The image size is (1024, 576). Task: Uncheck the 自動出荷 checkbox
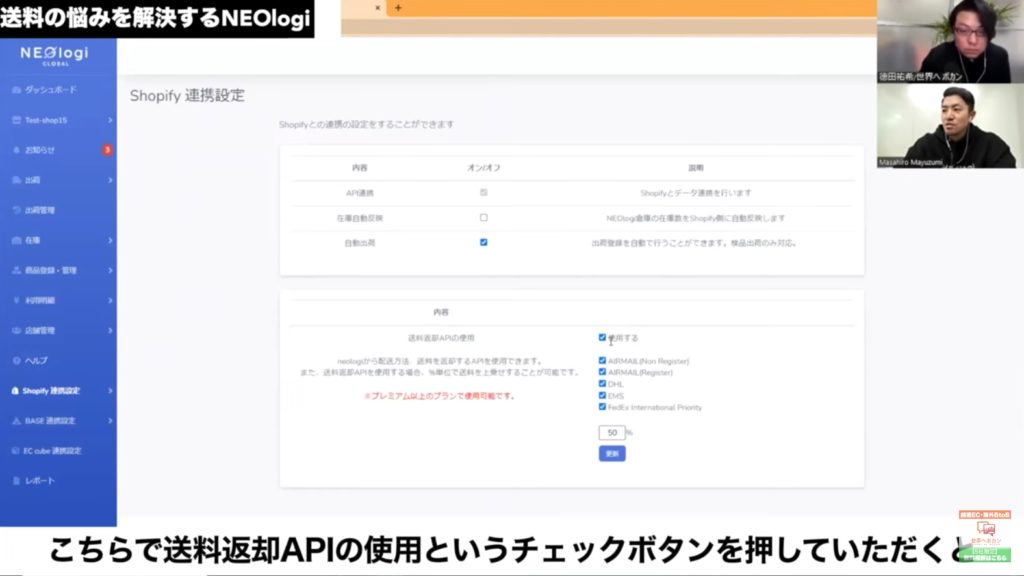483,242
